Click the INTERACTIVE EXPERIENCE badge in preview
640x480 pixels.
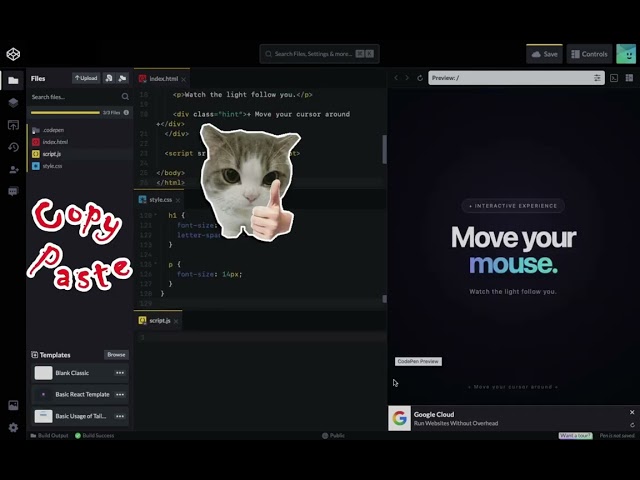coord(513,206)
